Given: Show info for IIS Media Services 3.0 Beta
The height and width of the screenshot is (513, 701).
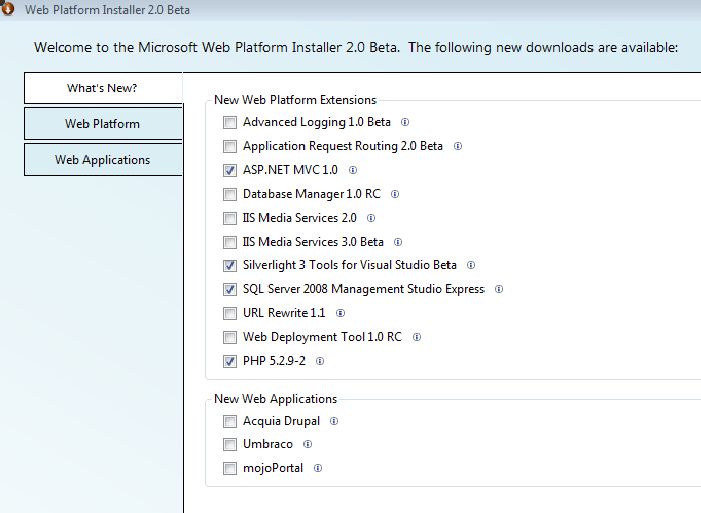Looking at the screenshot, I should 398,242.
